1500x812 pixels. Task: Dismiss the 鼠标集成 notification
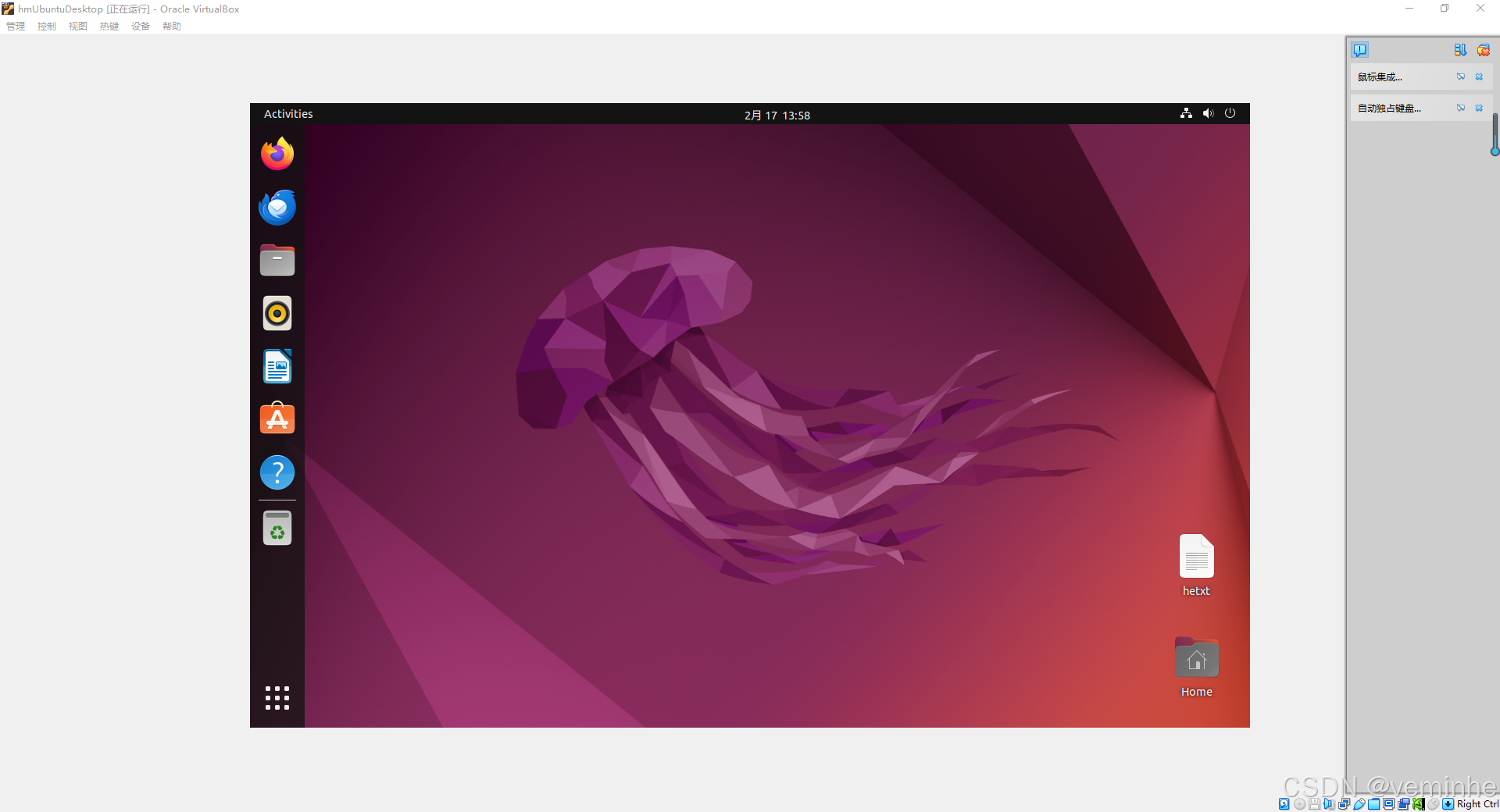(x=1479, y=77)
